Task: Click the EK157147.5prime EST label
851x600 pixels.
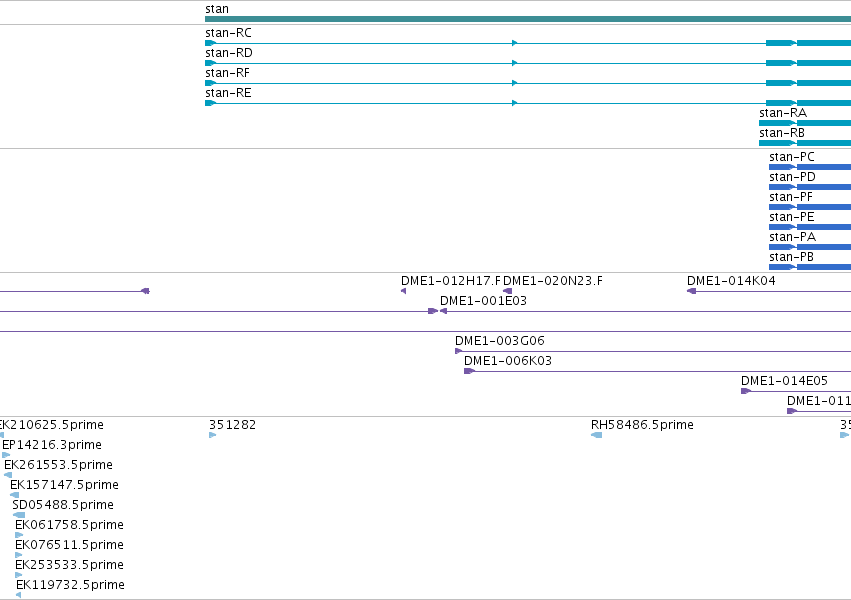Action: (x=65, y=485)
